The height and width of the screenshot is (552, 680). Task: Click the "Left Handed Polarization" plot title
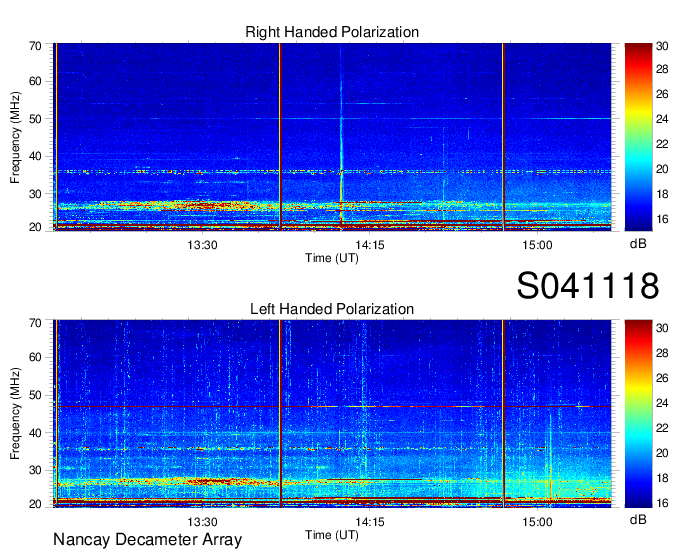pos(332,309)
